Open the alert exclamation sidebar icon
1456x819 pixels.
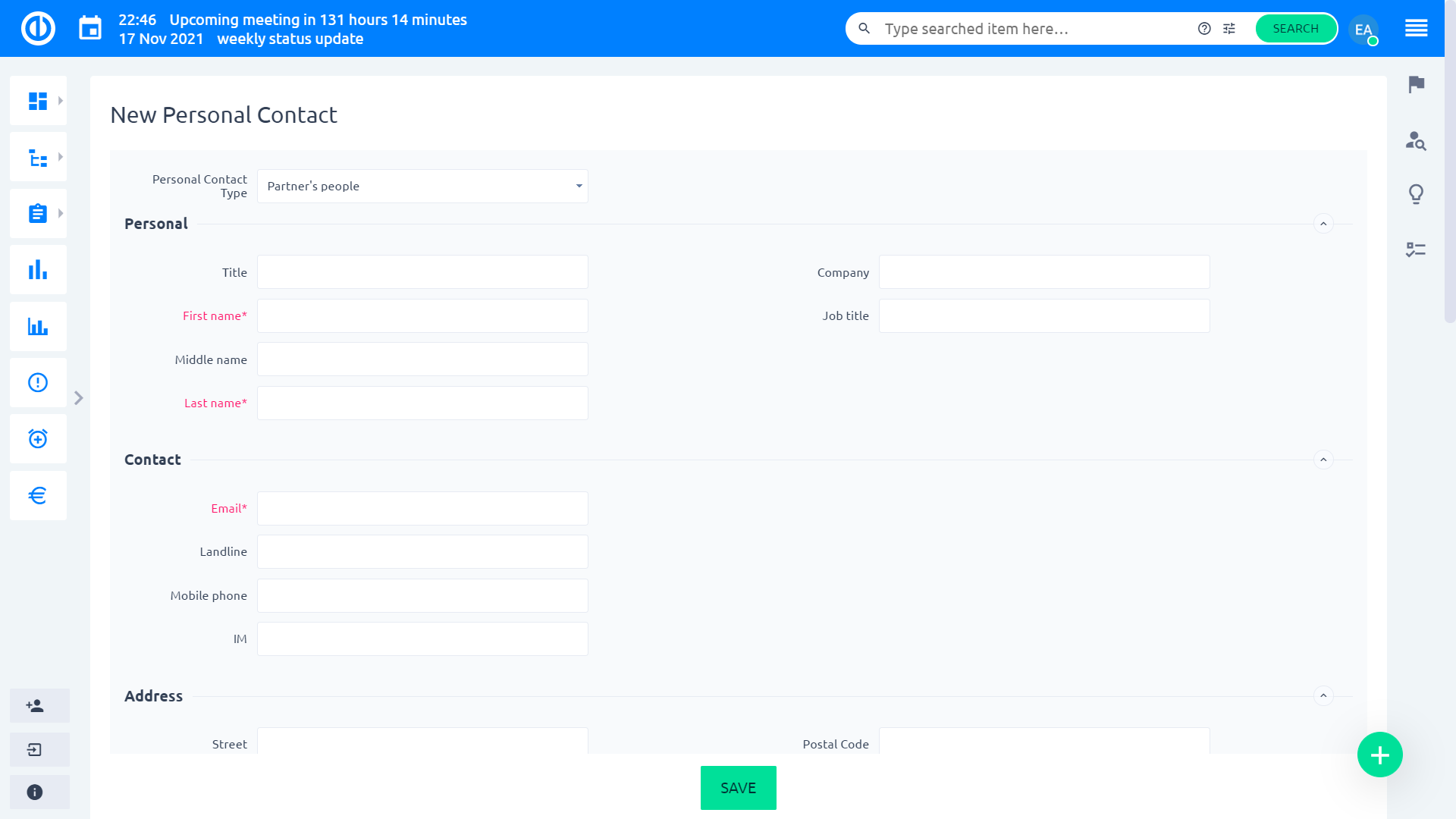[x=38, y=382]
